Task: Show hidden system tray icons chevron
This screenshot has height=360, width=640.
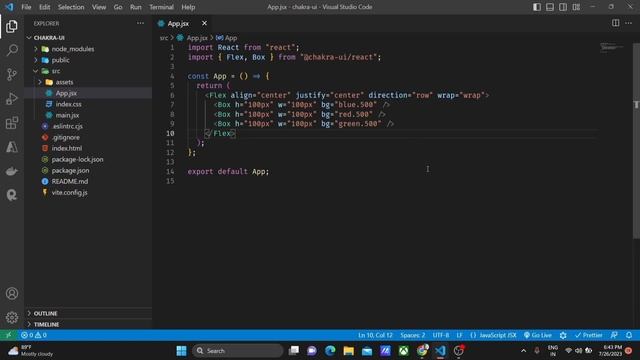Action: [x=523, y=351]
